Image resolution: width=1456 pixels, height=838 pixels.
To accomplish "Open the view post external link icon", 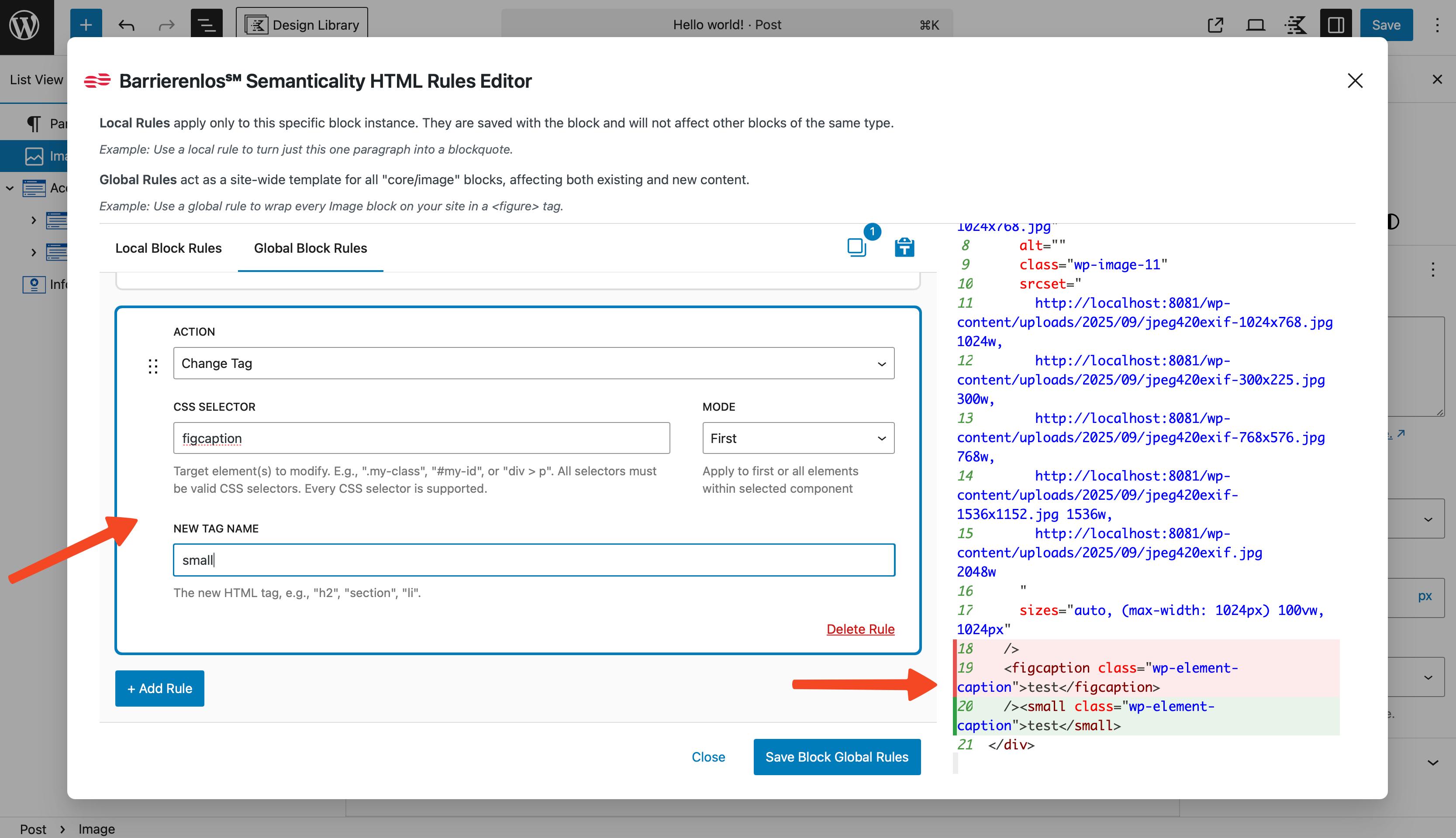I will click(1215, 25).
